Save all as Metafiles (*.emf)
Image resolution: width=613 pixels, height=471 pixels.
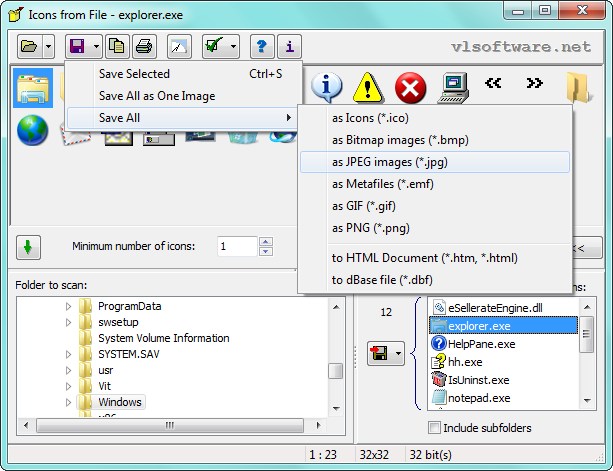pyautogui.click(x=435, y=184)
